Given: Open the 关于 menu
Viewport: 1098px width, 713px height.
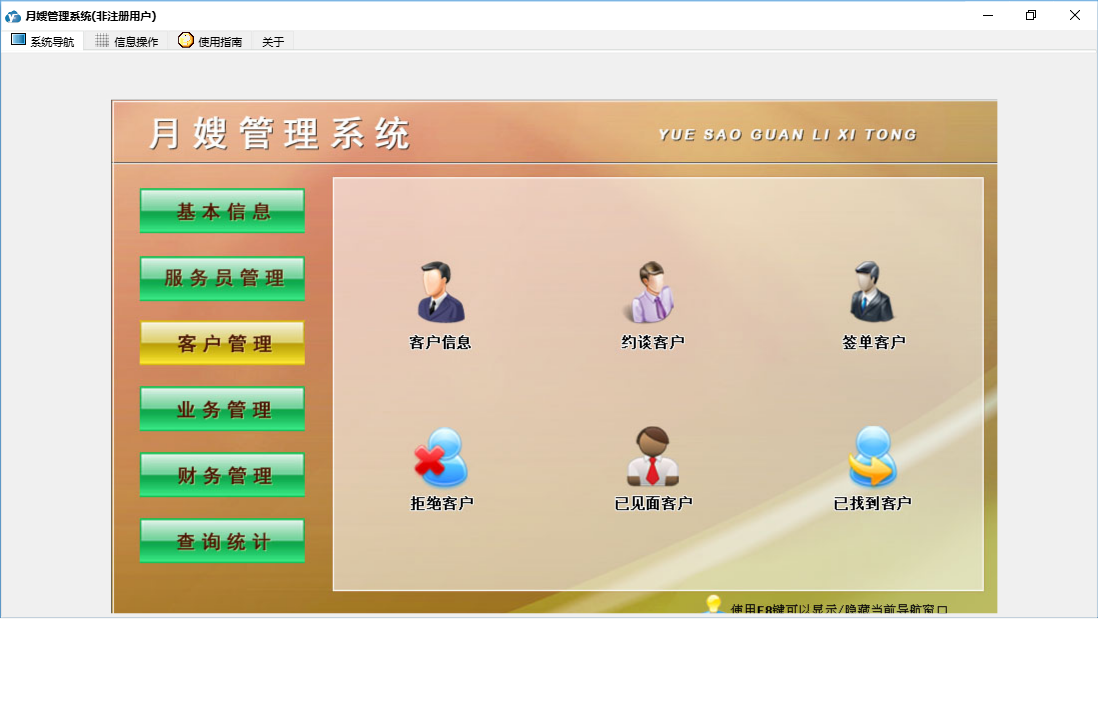Looking at the screenshot, I should point(272,42).
